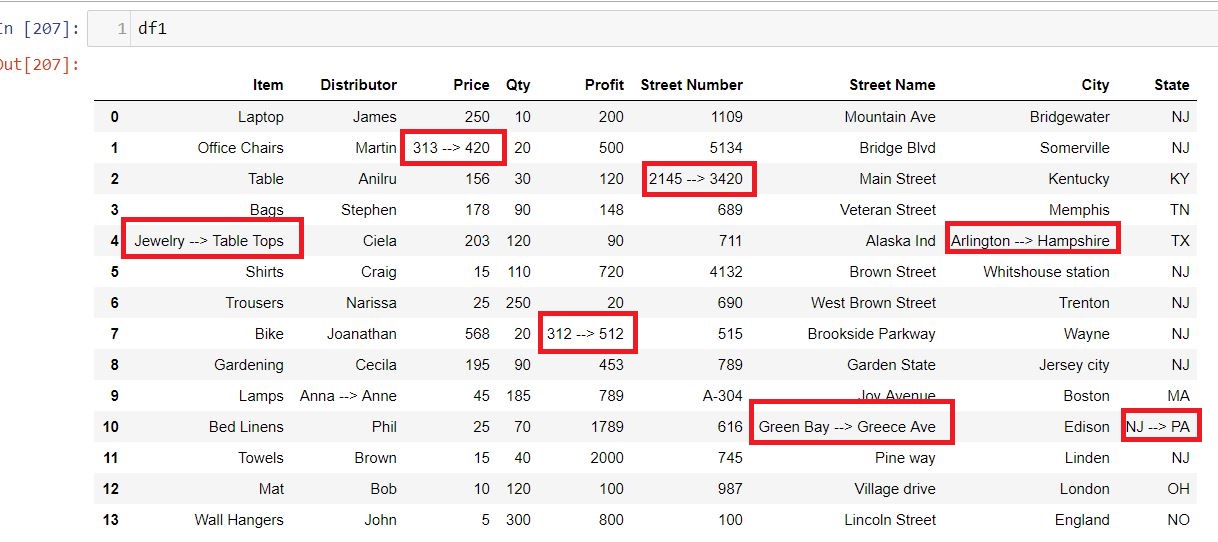The image size is (1218, 542).
Task: Select the In [207] prompt label
Action: coord(40,29)
